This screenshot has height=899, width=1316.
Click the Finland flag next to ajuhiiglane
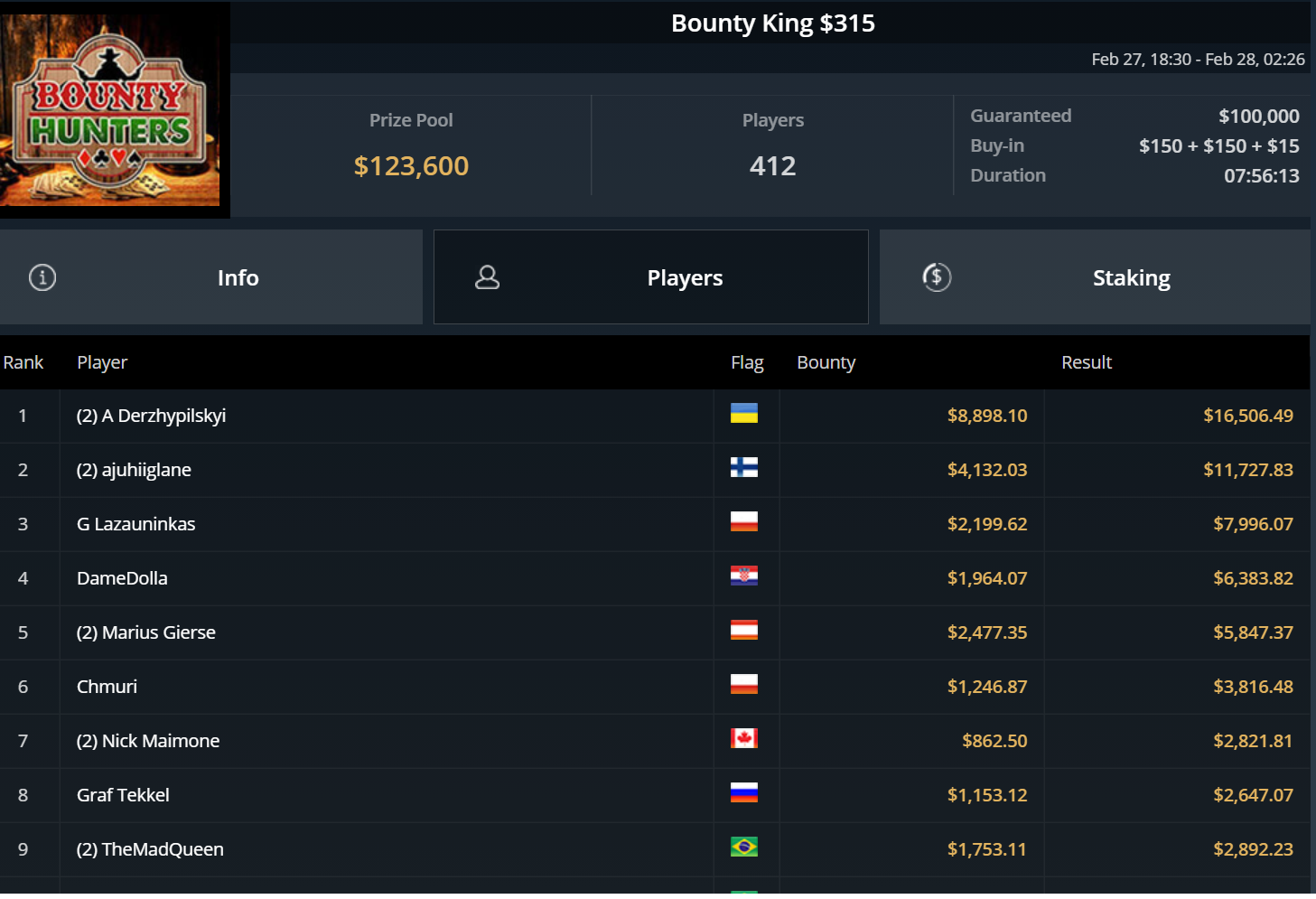tap(743, 468)
